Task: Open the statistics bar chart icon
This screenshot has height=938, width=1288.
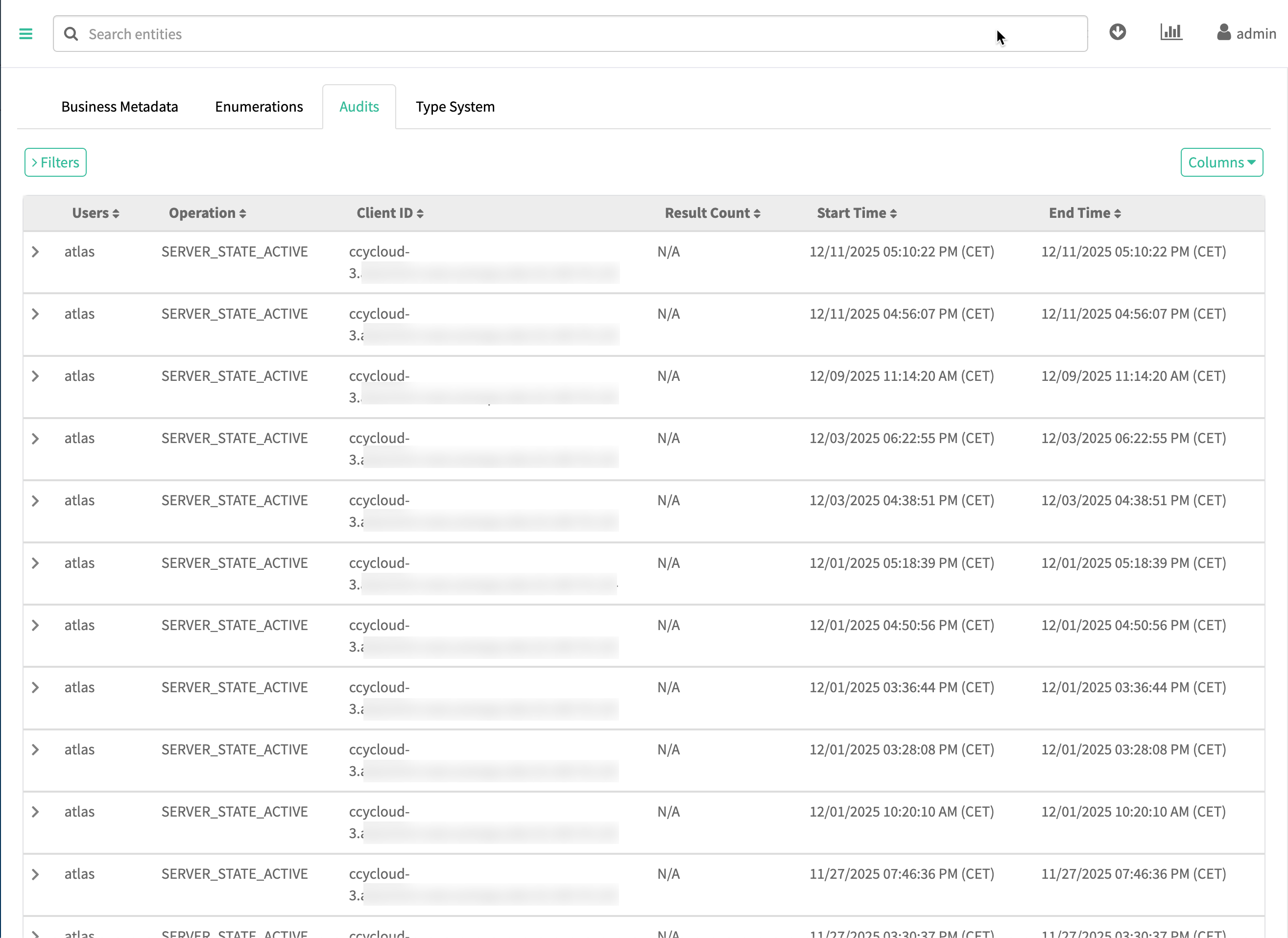Action: pyautogui.click(x=1170, y=32)
